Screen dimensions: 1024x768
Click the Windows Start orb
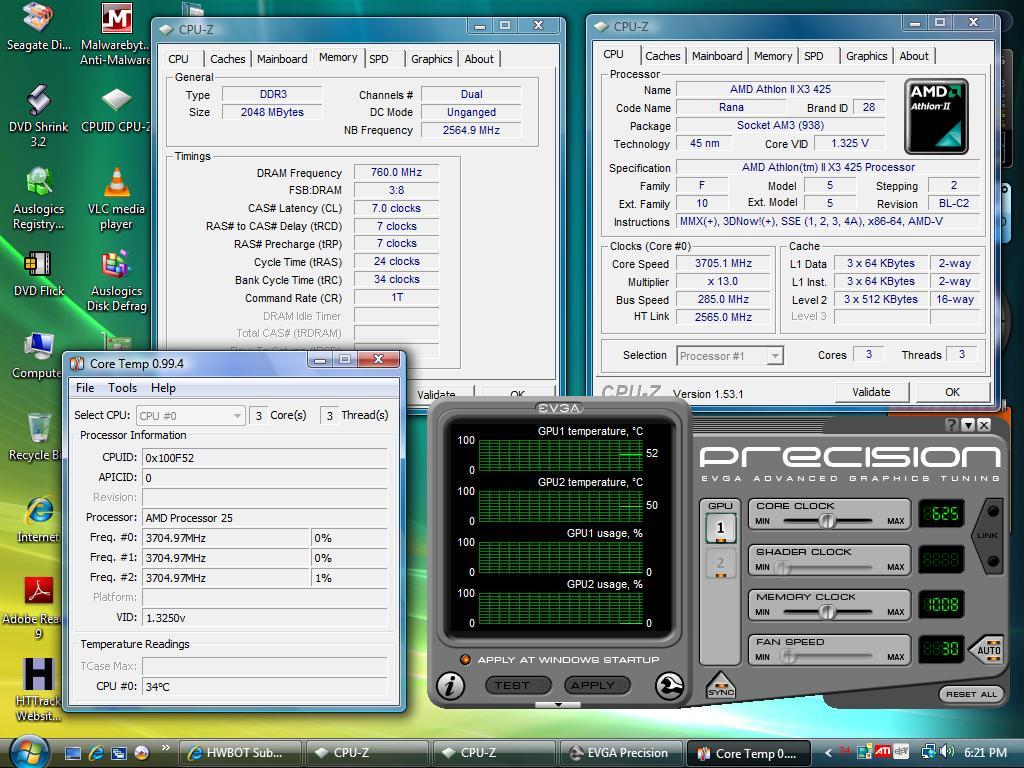(29, 752)
